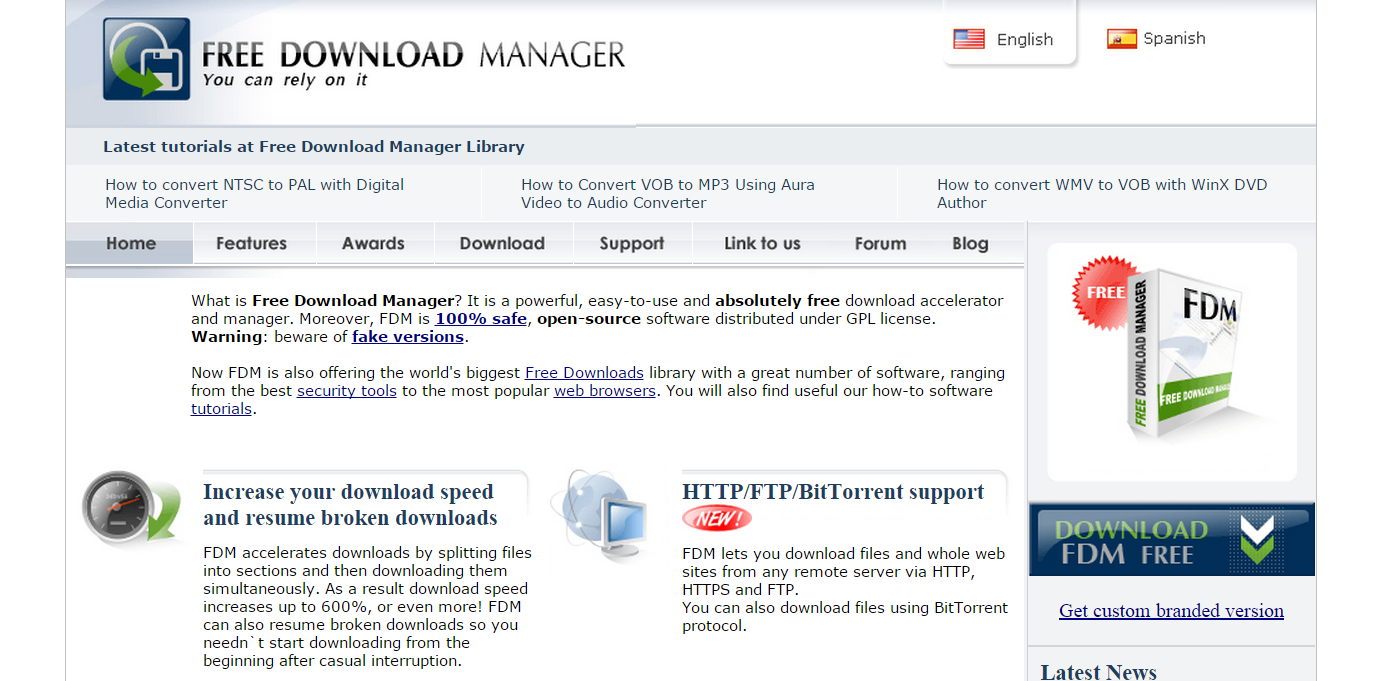Click the You can rely on it slogan
Screen dimensions: 1373x681
[285, 80]
